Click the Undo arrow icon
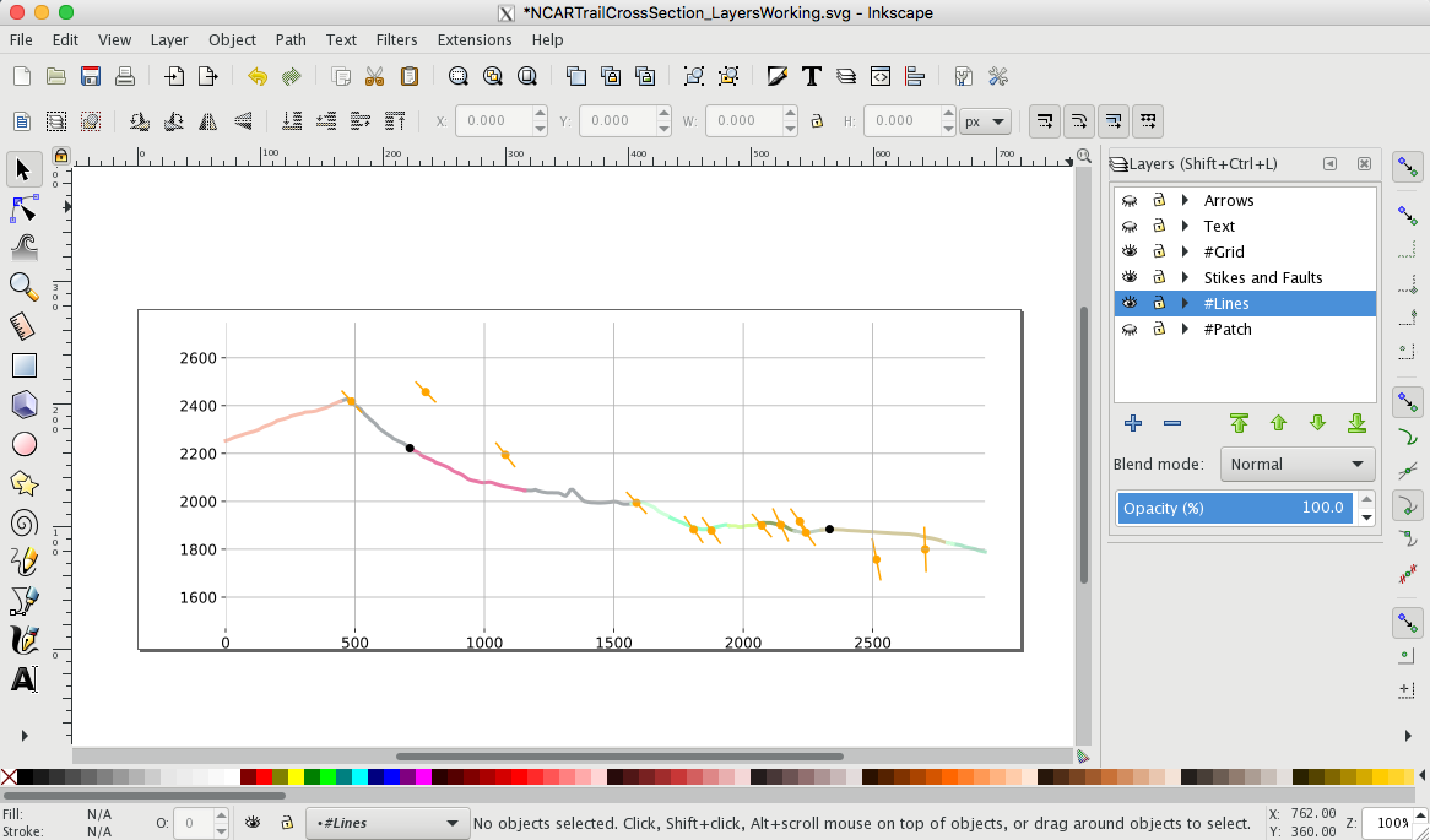 click(x=257, y=77)
